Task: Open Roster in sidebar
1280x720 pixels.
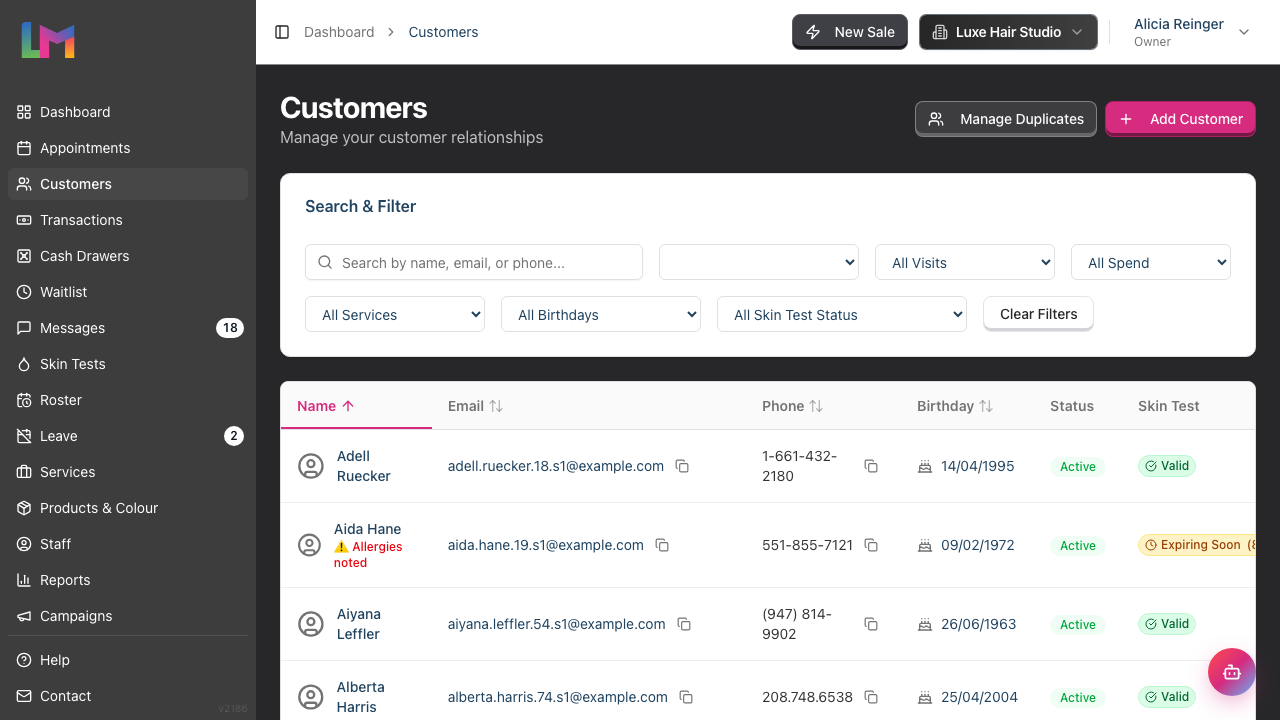Action: pos(128,400)
